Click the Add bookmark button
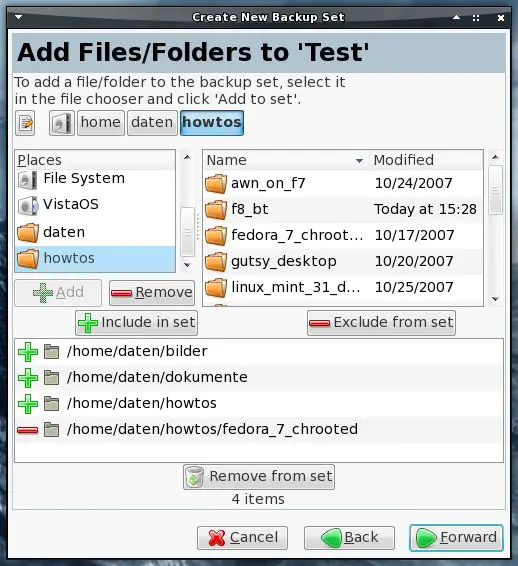Screen dimensions: 518x566 pyautogui.click(x=58, y=293)
